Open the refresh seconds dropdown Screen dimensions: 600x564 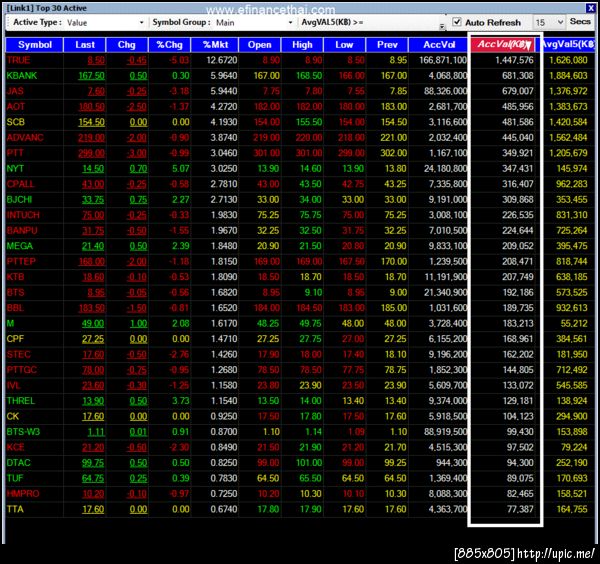549,23
